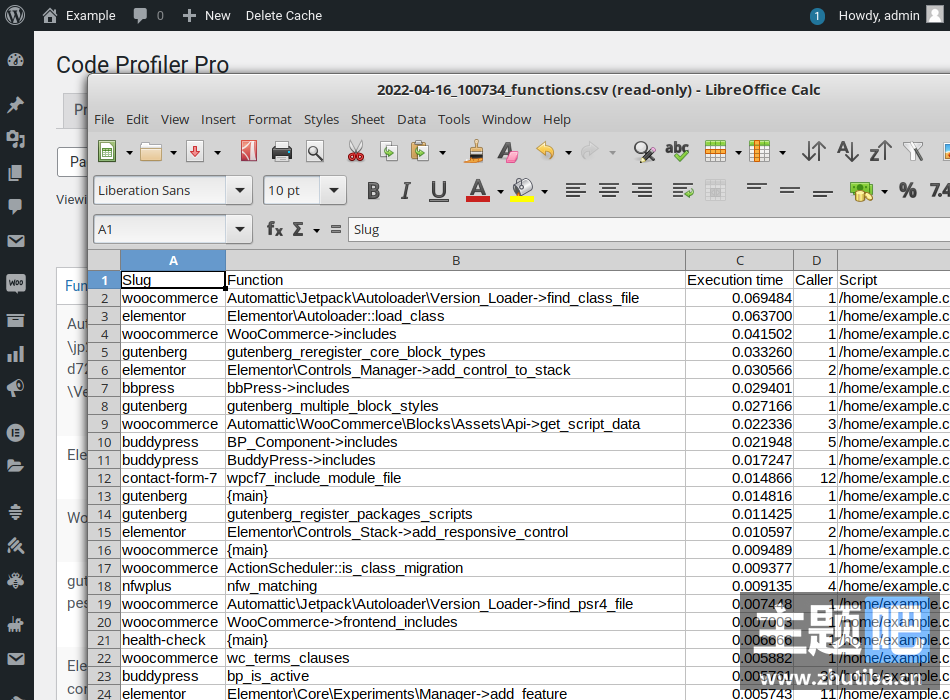
Task: Select row 5 header
Action: coord(104,352)
